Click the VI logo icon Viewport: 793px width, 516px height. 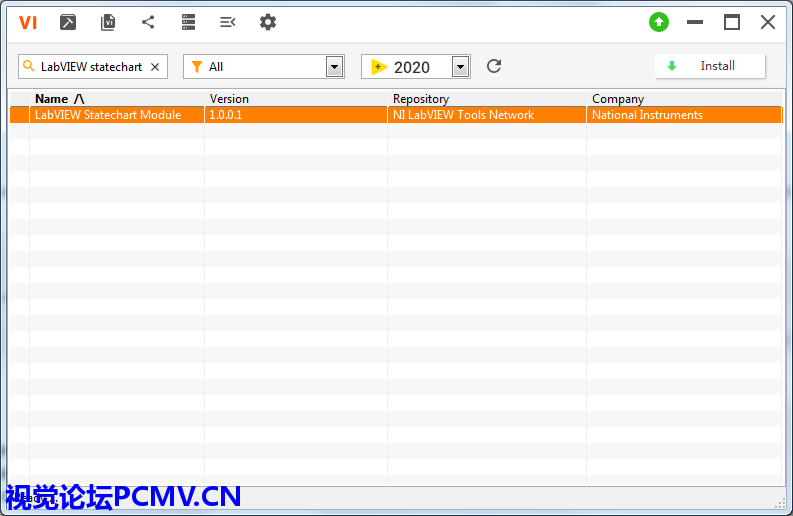[x=28, y=22]
